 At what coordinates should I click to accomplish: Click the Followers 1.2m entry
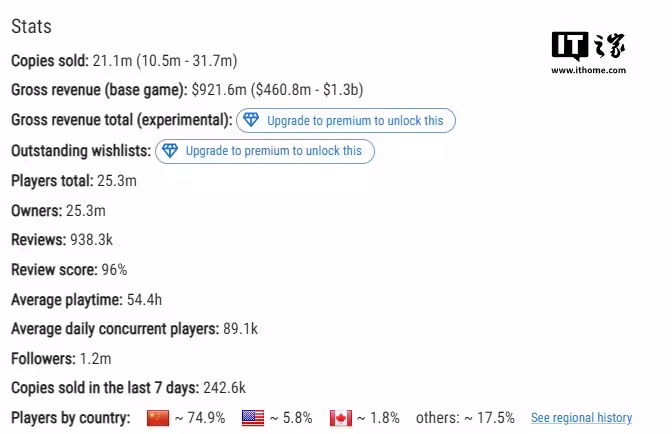click(61, 359)
